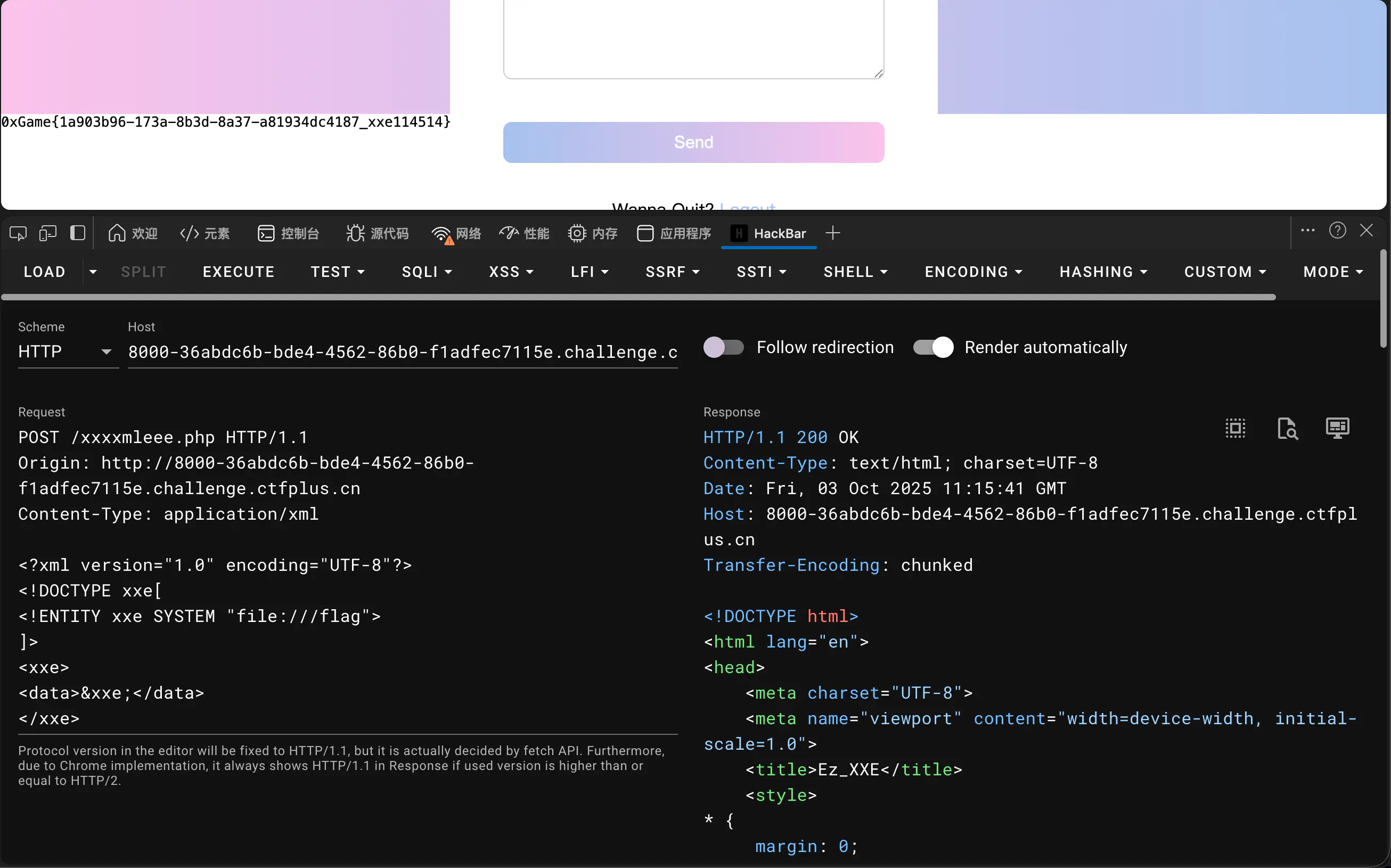This screenshot has width=1391, height=868.
Task: Disable the Render automatically switch
Action: pyautogui.click(x=933, y=347)
